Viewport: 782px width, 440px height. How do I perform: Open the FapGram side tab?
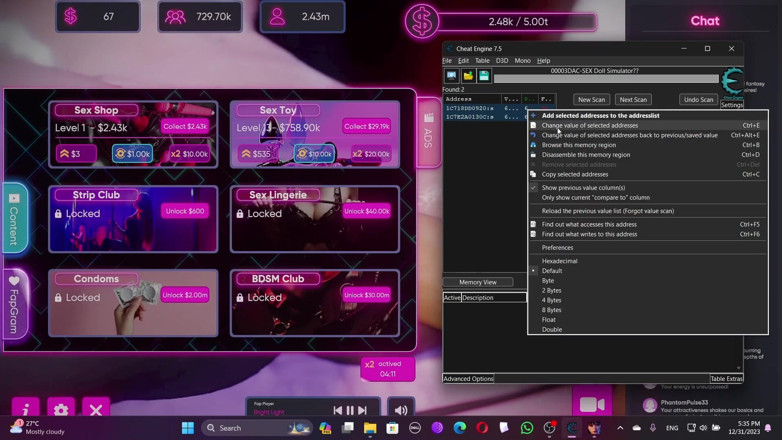coord(14,304)
